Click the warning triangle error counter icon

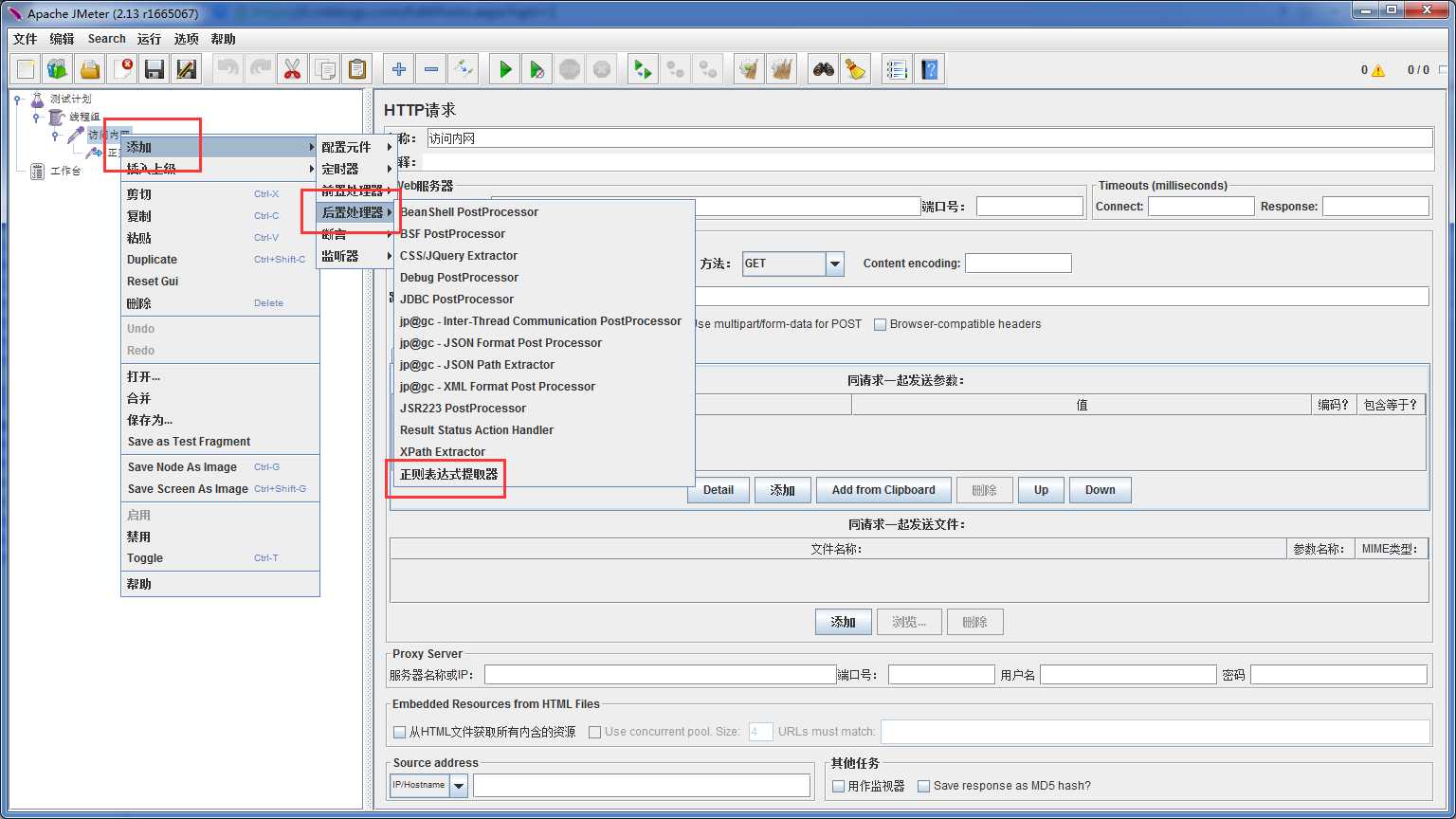tap(1378, 70)
